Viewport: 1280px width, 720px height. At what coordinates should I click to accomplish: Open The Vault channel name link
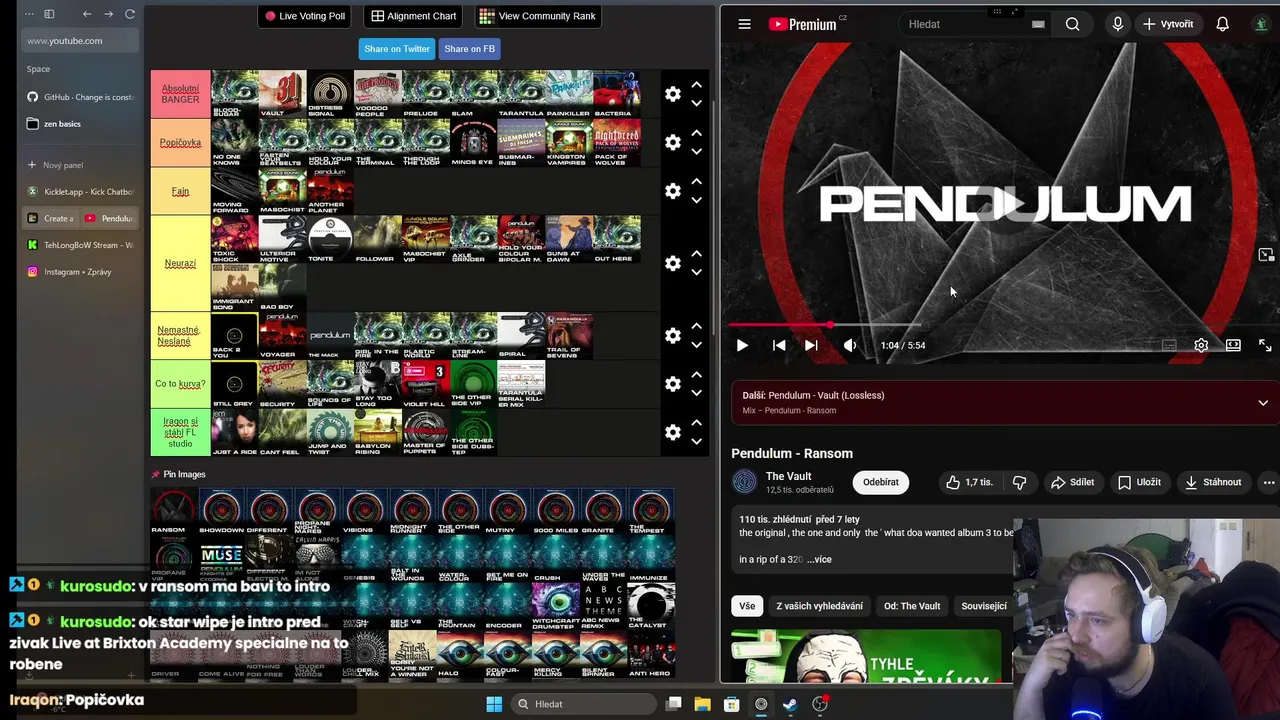click(x=788, y=476)
